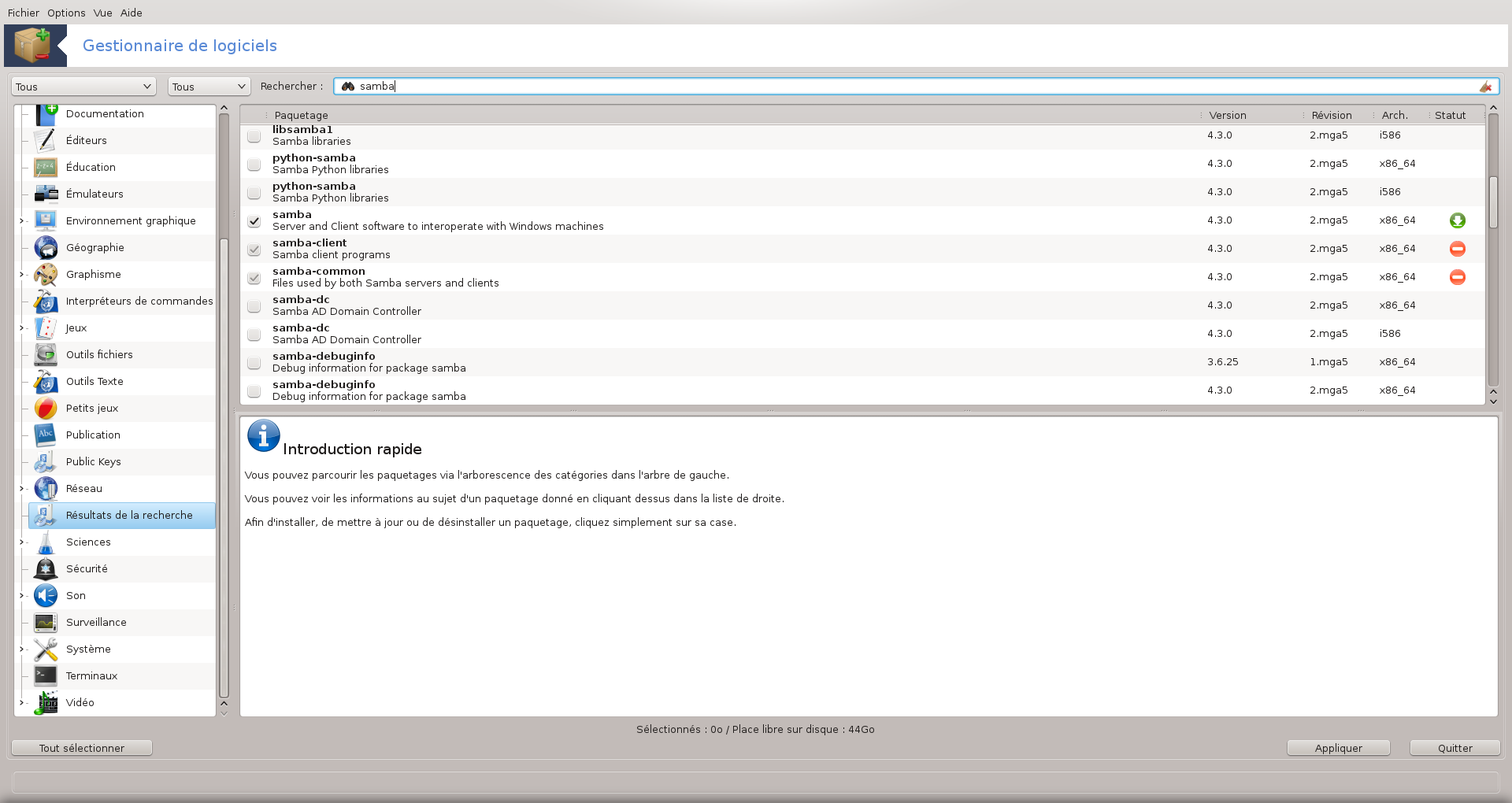This screenshot has width=1512, height=803.
Task: Click the Rechercher search field
Action: (916, 87)
